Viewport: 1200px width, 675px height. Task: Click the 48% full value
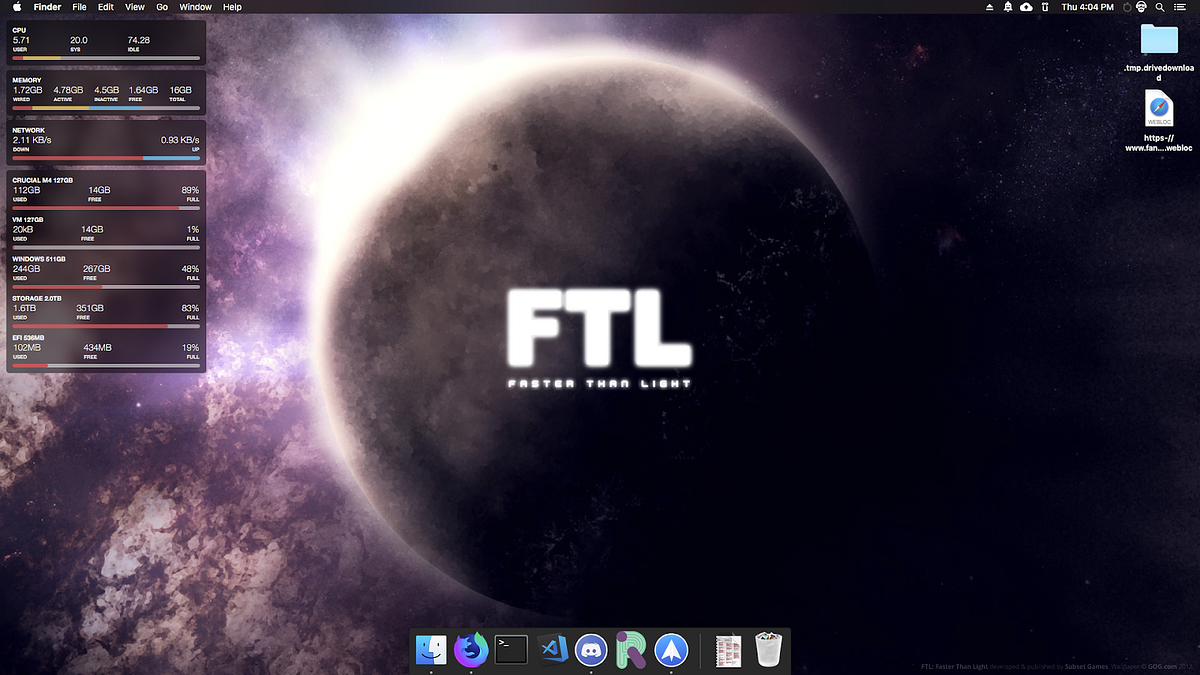click(190, 269)
